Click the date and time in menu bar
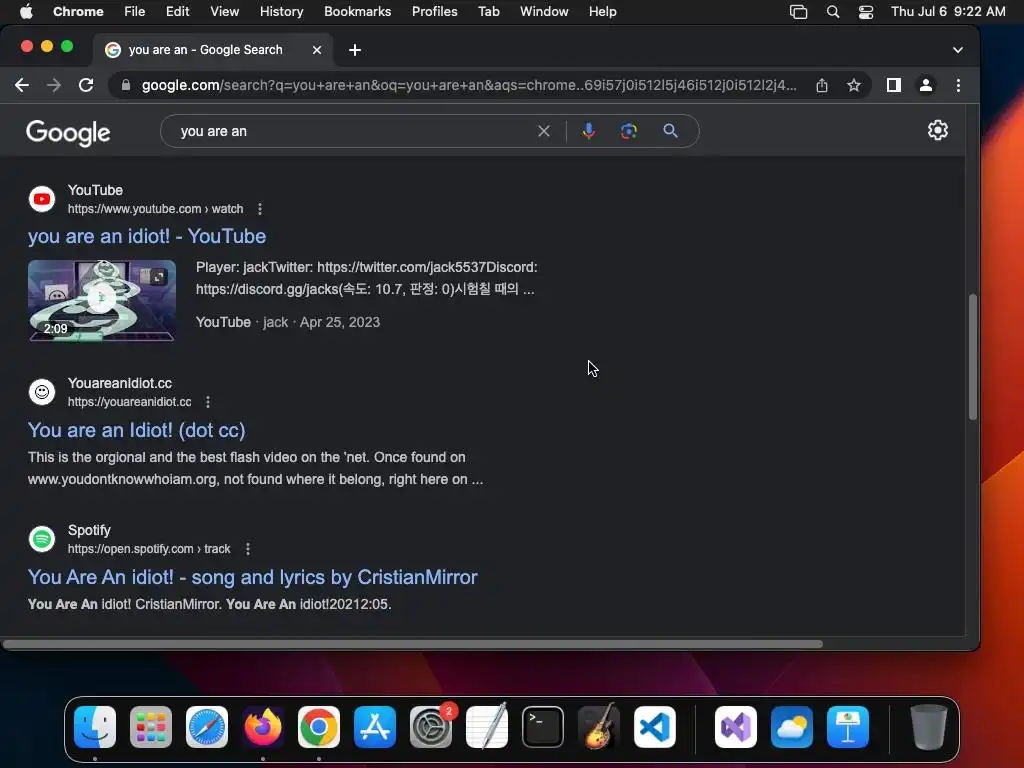Screen dimensions: 1024x768 [x=948, y=11]
